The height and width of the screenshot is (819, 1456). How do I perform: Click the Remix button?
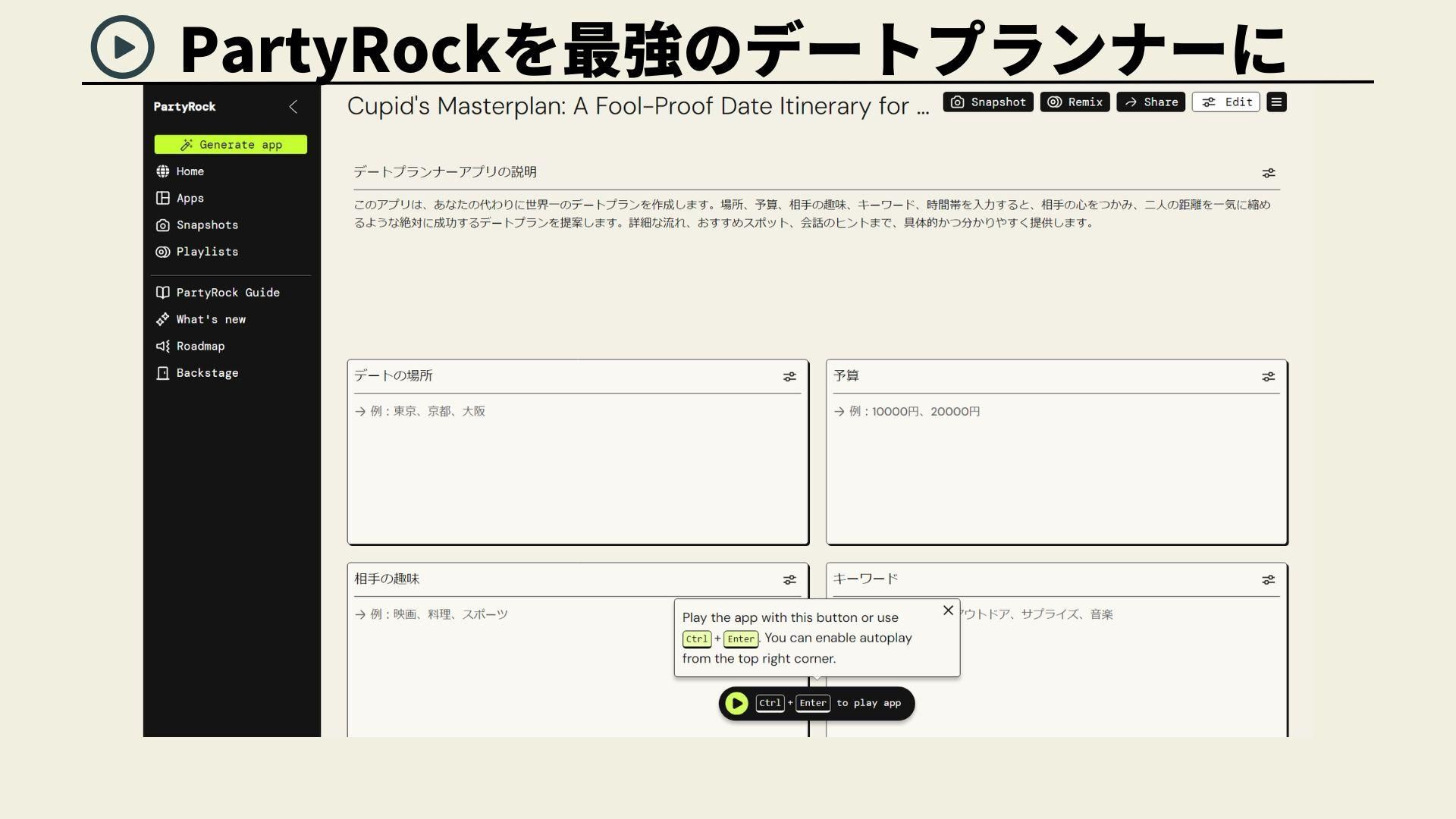point(1075,102)
